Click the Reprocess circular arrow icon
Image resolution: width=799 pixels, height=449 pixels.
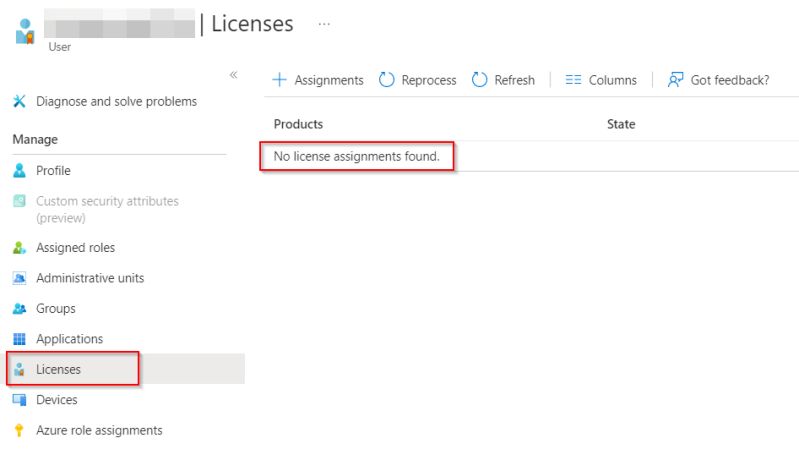(386, 80)
